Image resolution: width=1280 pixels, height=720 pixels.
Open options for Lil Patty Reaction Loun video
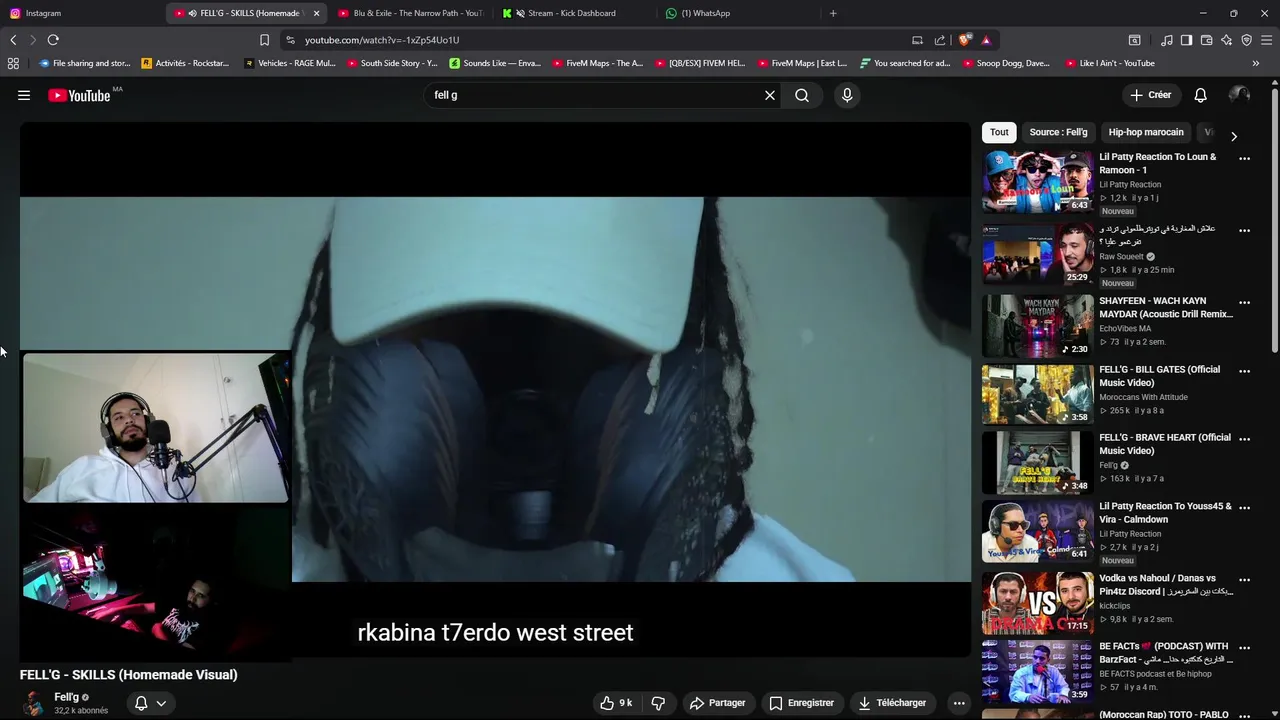(1245, 158)
